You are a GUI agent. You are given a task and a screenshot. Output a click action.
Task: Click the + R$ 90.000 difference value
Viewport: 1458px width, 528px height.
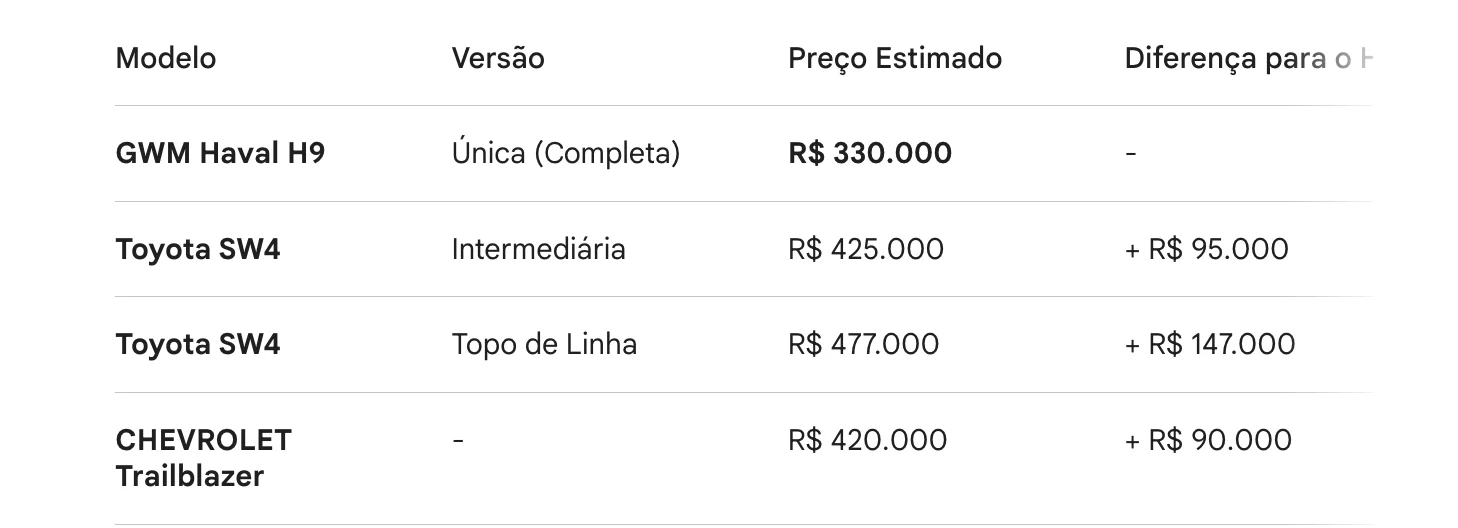[1208, 440]
